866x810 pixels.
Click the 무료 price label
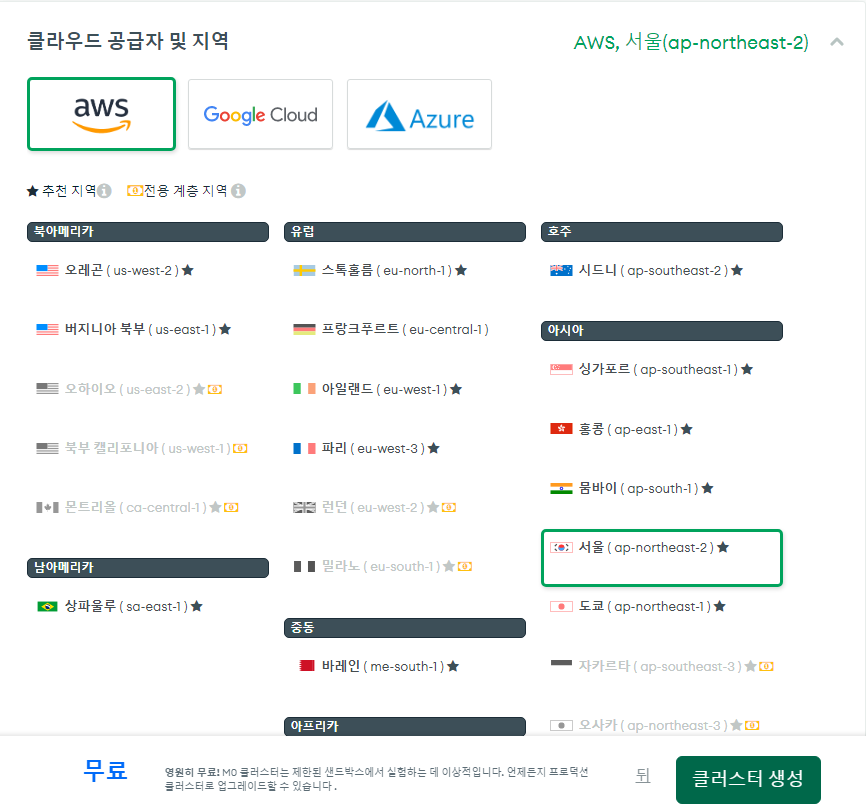(x=105, y=770)
